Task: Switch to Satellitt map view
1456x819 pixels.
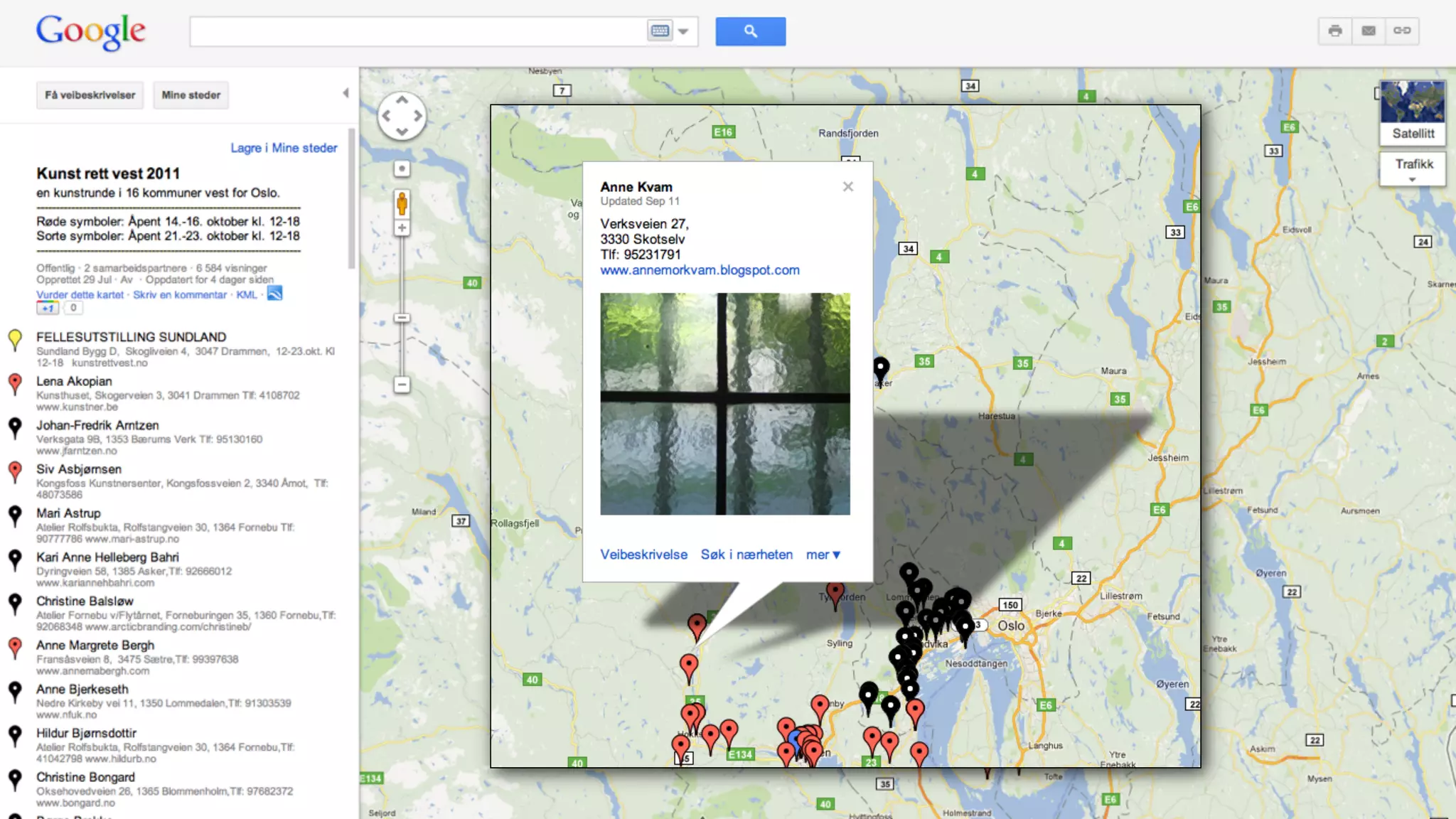Action: tap(1413, 112)
